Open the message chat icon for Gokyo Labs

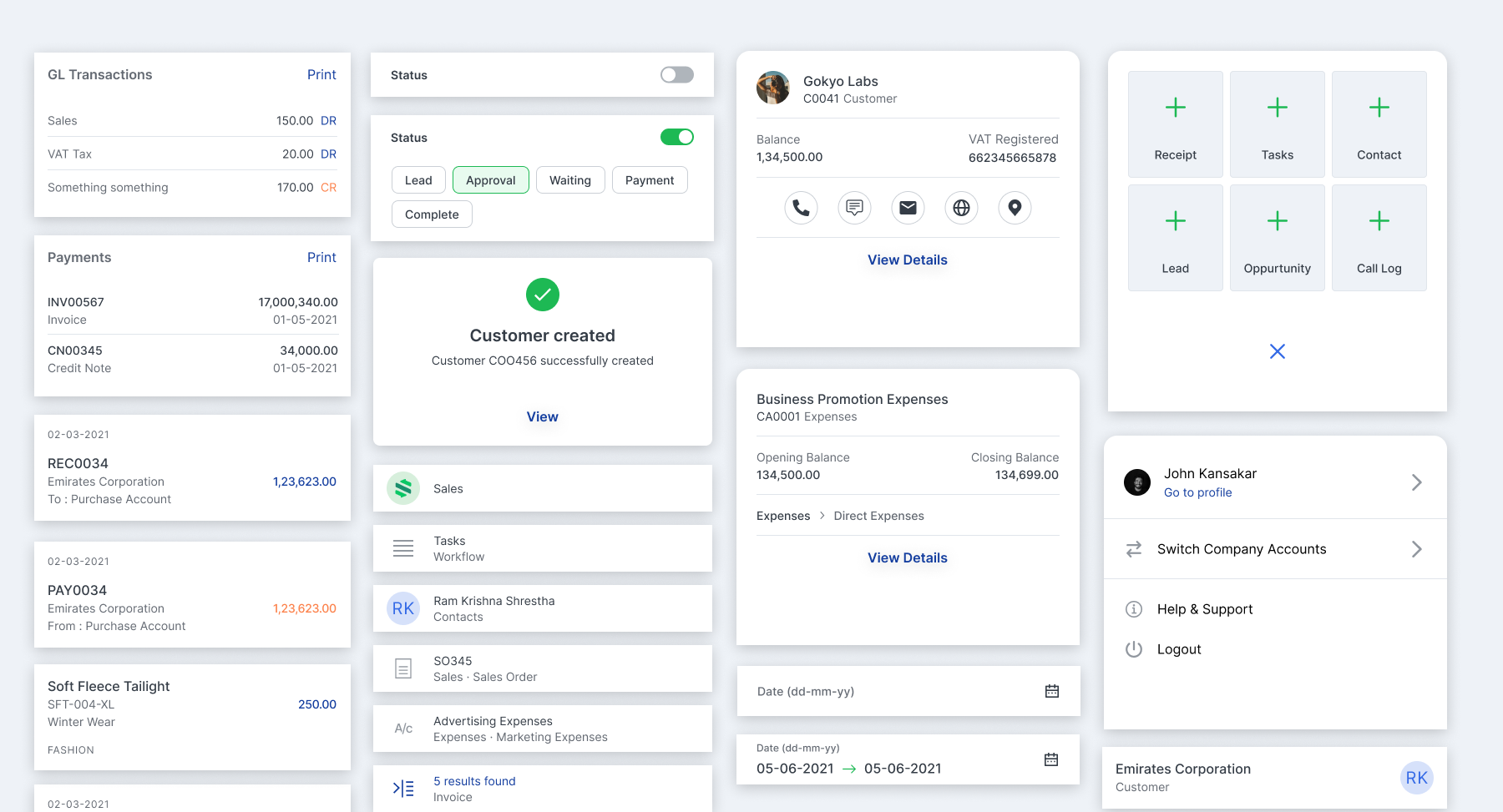(x=854, y=208)
